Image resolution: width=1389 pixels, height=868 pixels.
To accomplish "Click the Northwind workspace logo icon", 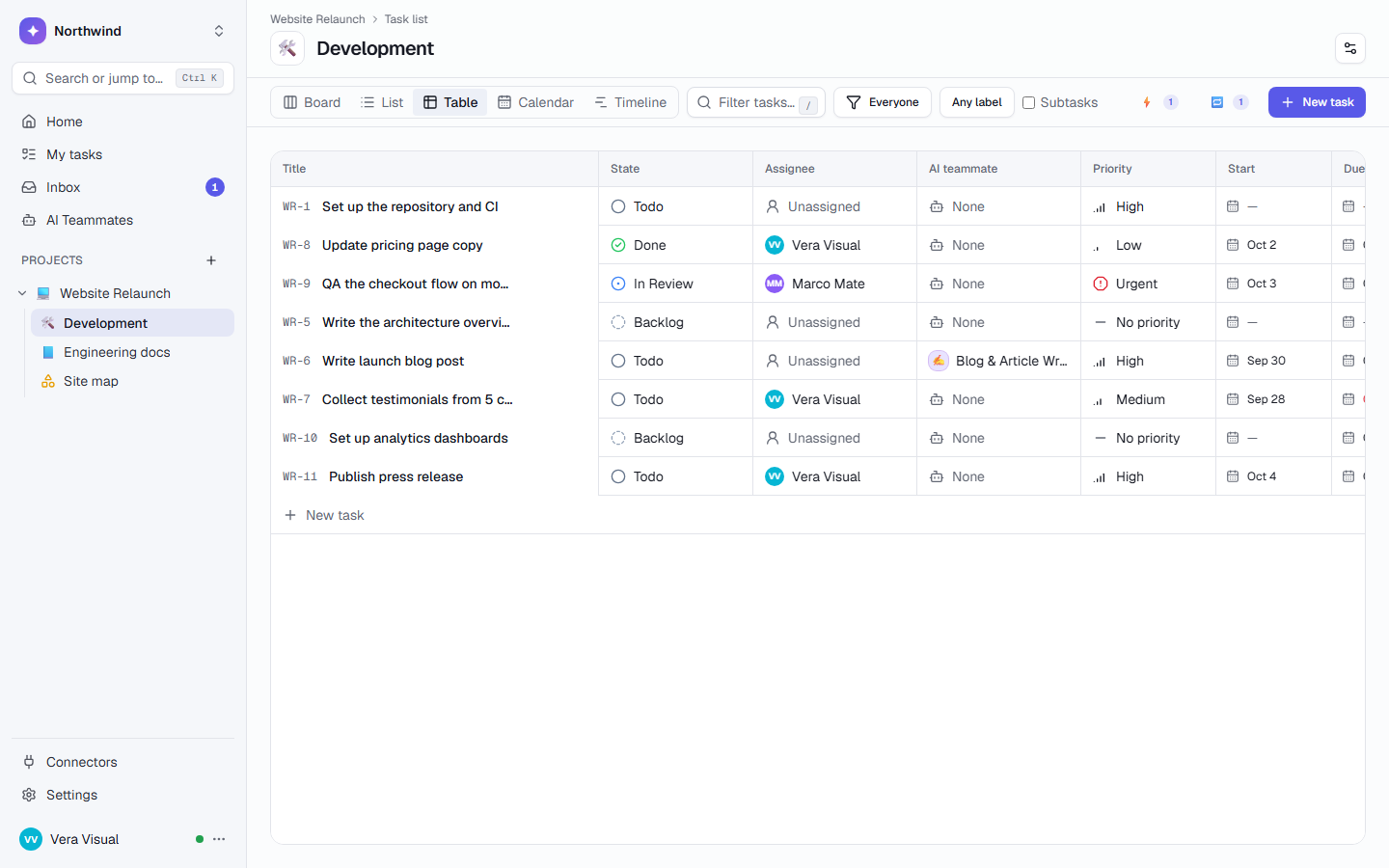I will tap(33, 31).
